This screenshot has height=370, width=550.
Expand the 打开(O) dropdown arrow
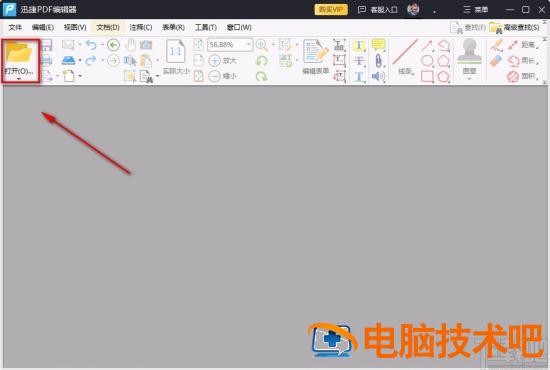point(19,79)
